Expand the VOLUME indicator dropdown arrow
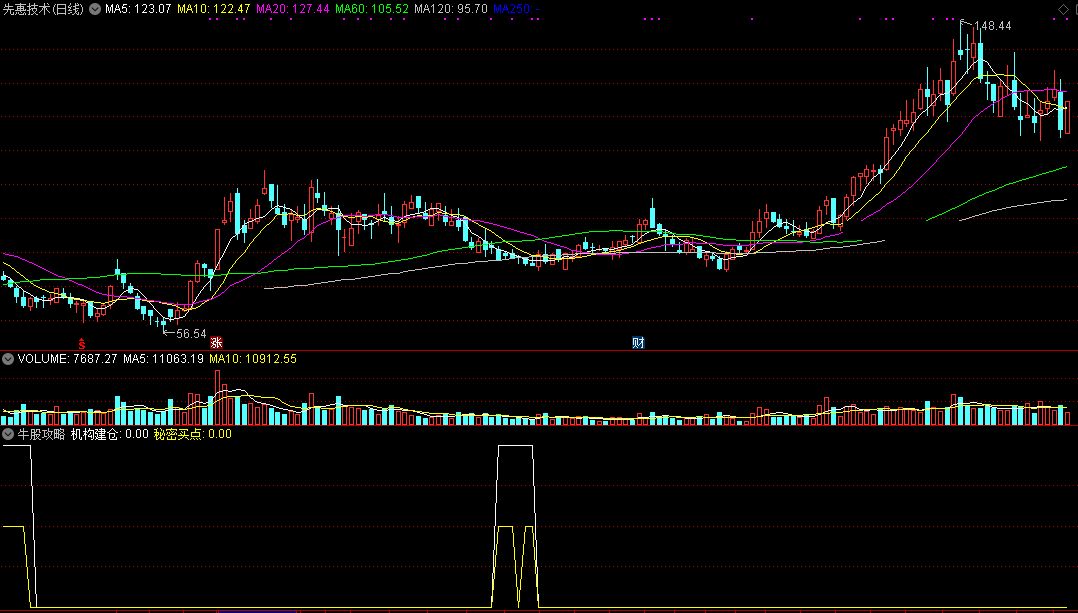This screenshot has height=613, width=1078. [8, 358]
